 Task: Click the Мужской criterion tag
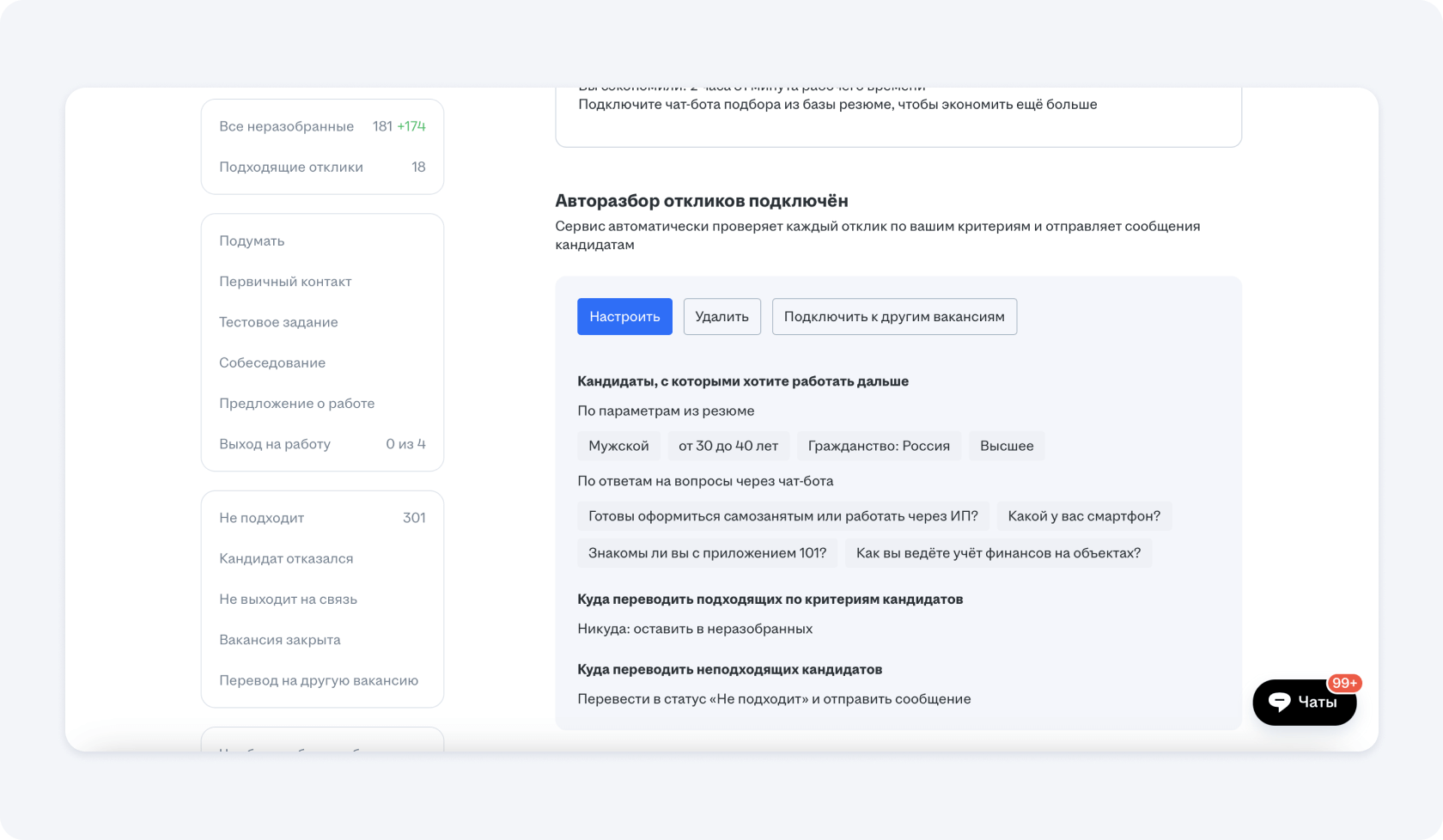click(x=618, y=446)
